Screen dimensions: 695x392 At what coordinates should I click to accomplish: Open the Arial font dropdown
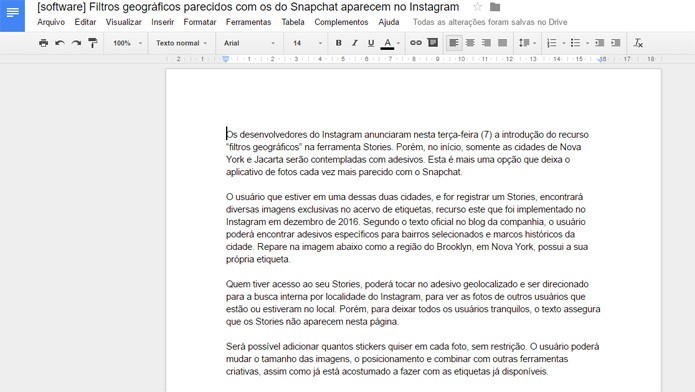coord(249,43)
